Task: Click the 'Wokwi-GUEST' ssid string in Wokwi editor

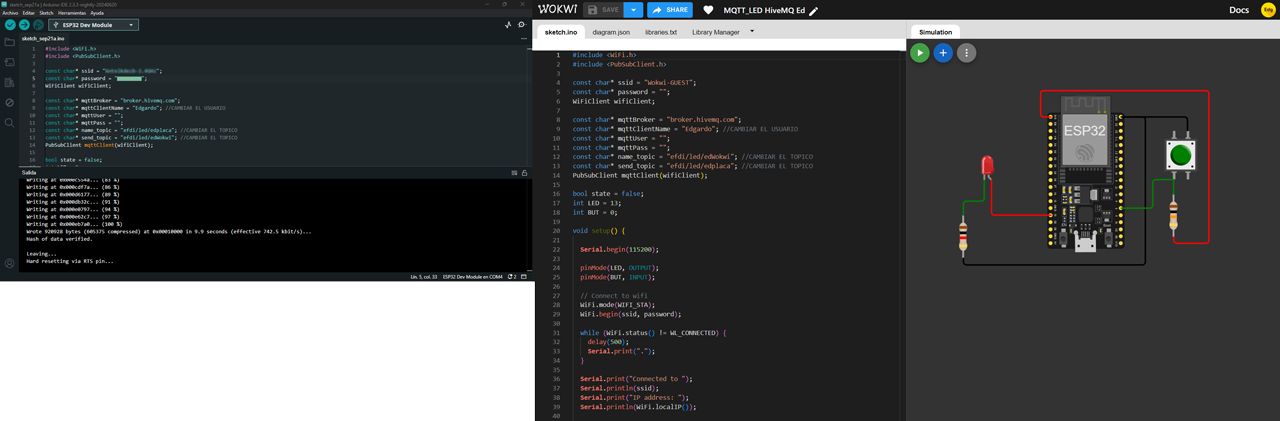Action: tap(666, 82)
